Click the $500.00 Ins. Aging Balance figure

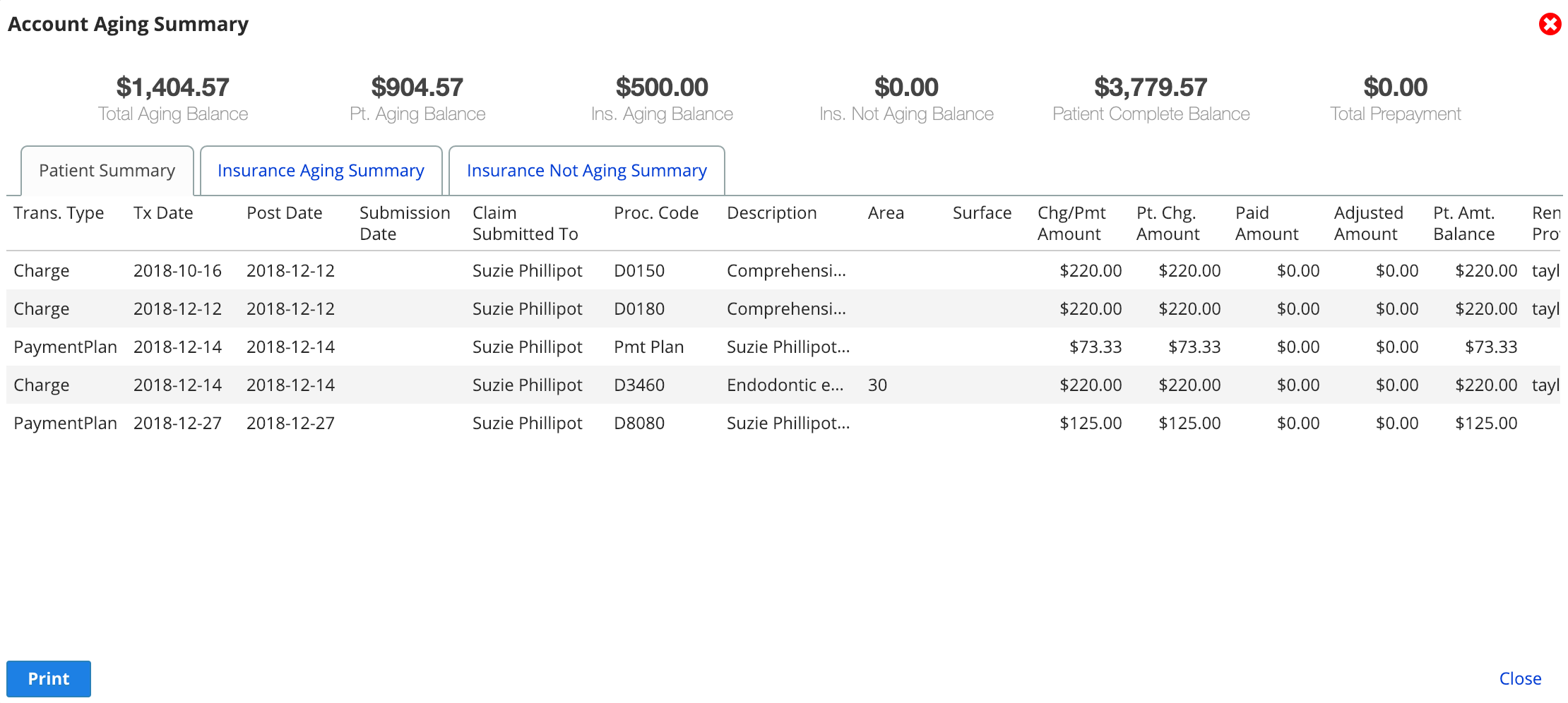[x=662, y=88]
